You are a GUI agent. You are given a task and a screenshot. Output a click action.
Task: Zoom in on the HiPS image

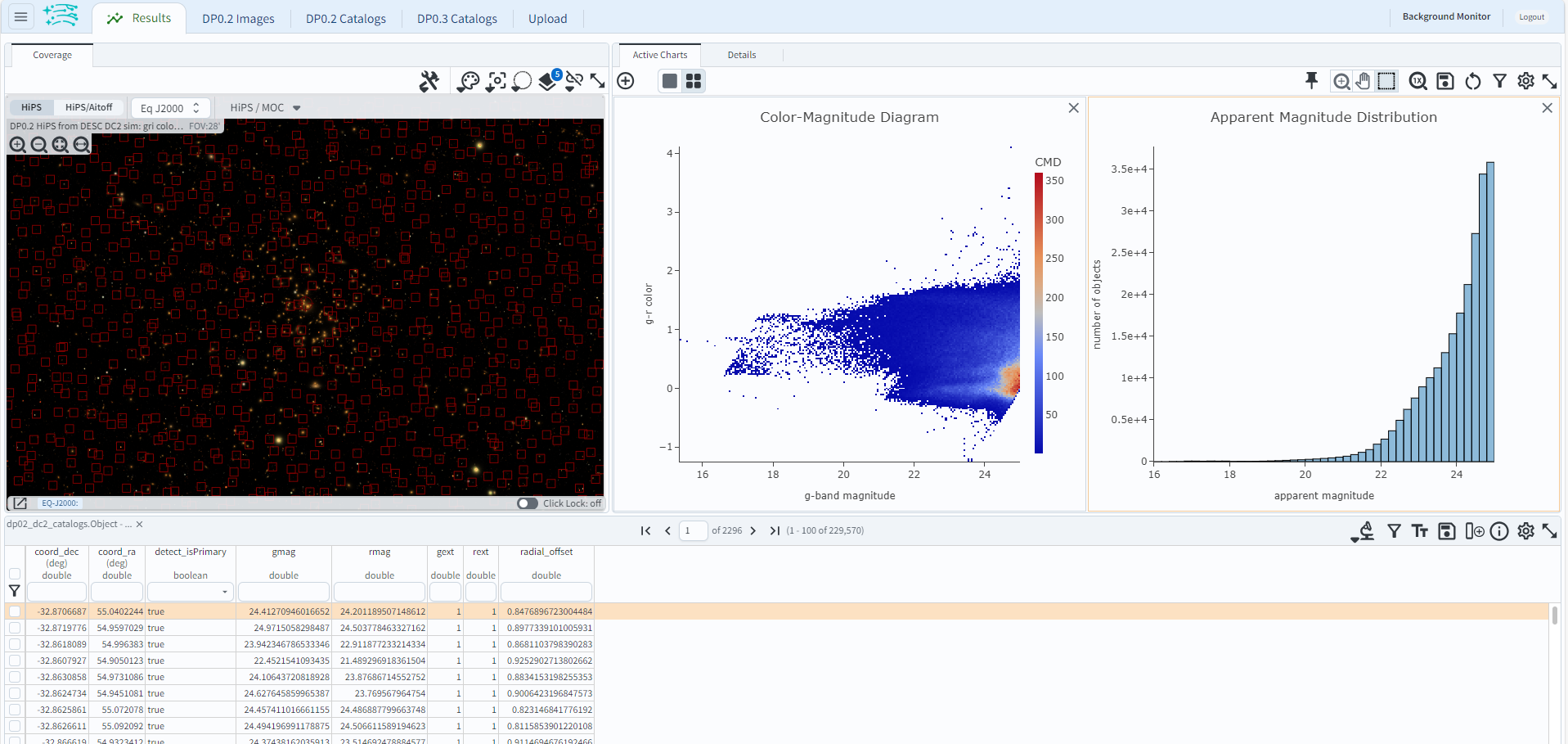coord(17,145)
